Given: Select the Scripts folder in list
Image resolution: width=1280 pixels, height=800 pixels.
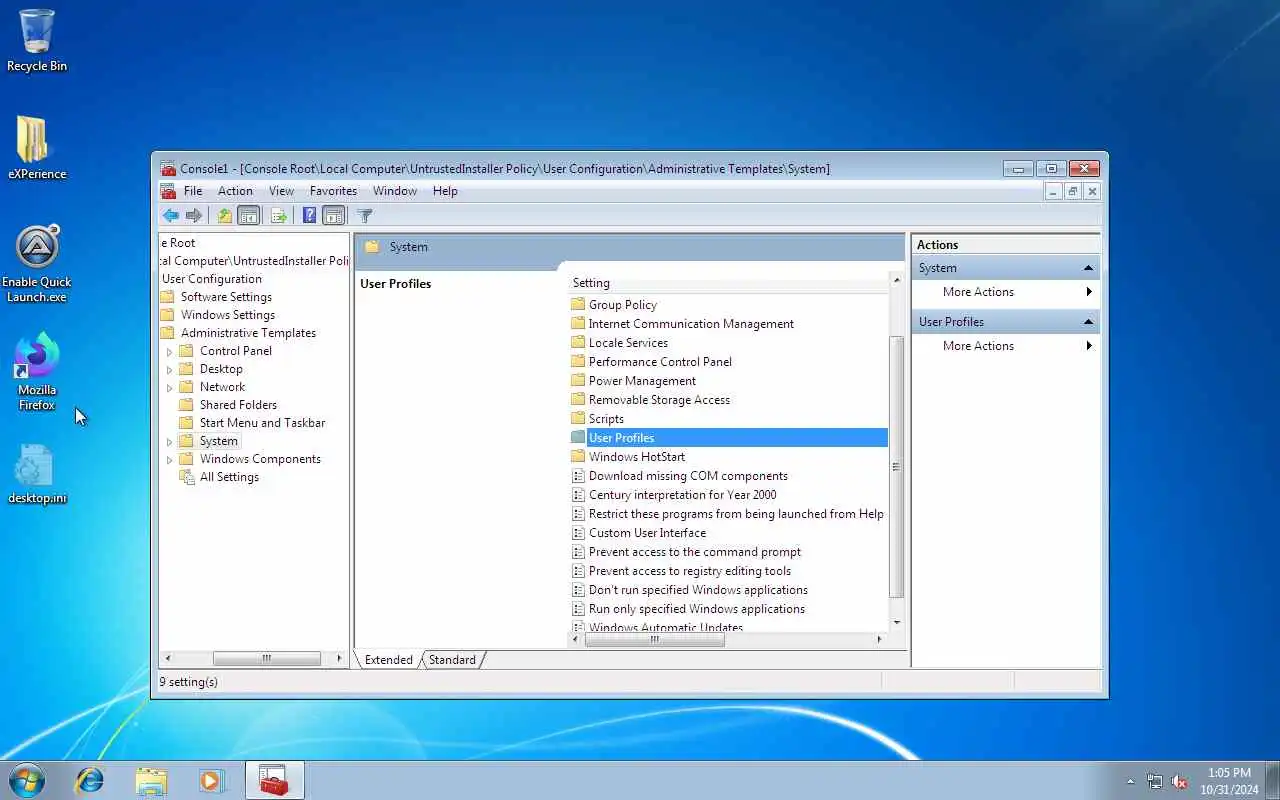Looking at the screenshot, I should tap(606, 419).
